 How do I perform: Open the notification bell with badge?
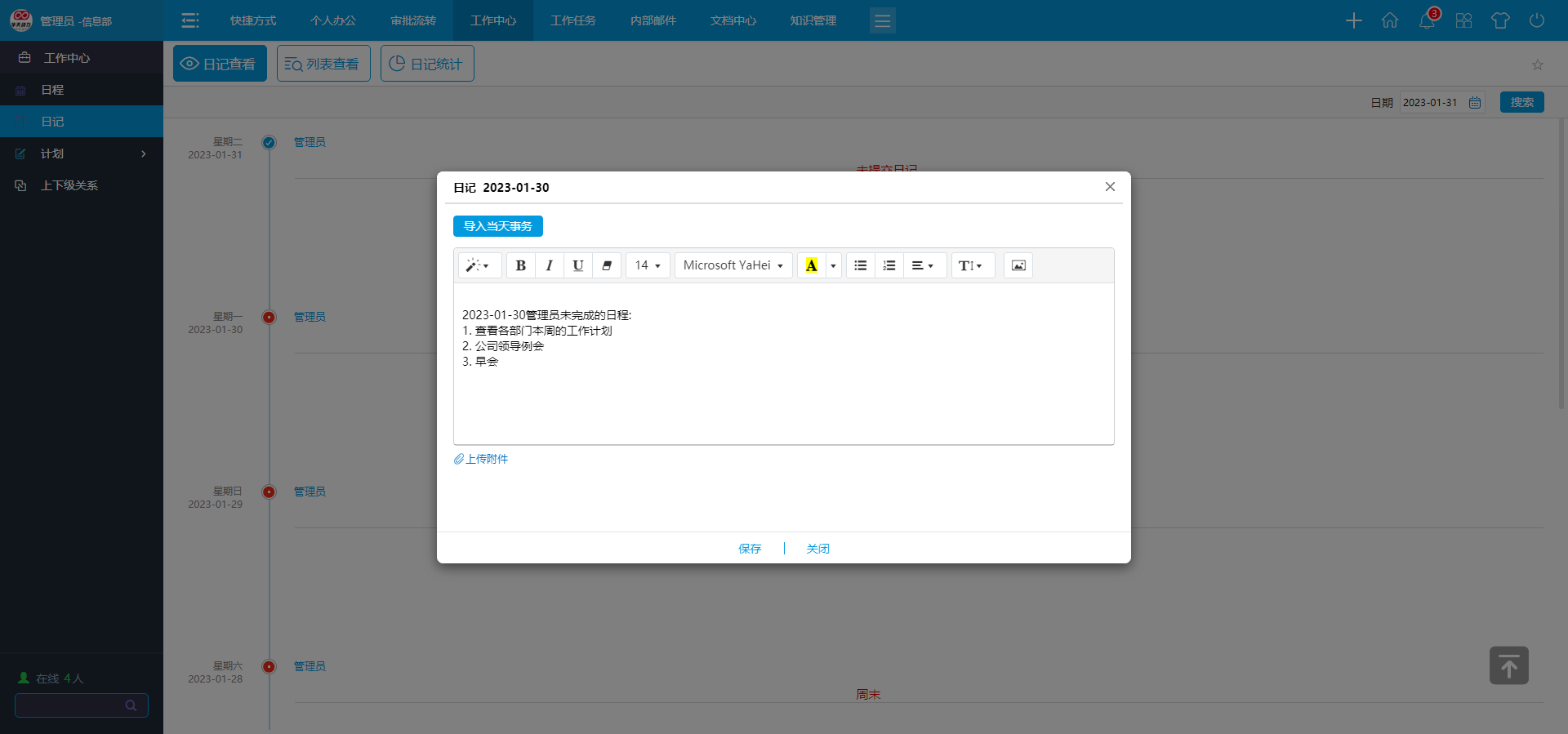coord(1427,20)
